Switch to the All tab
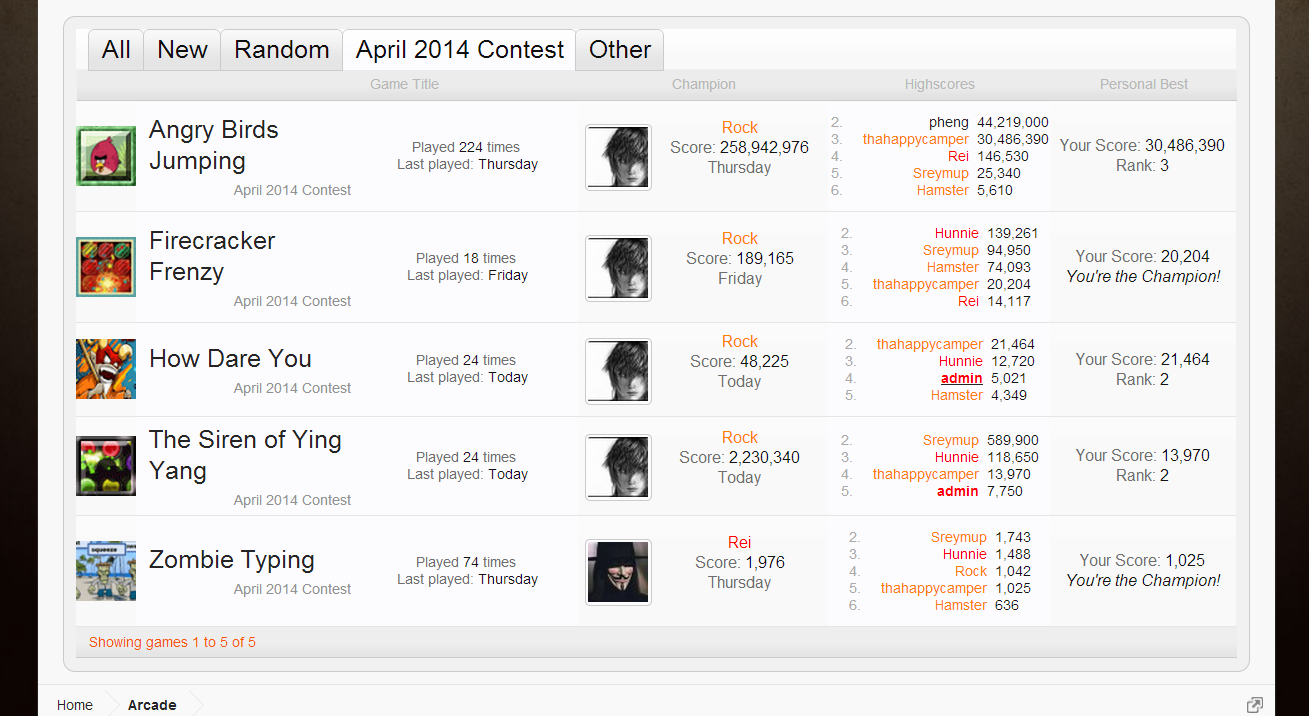The height and width of the screenshot is (716, 1309). 116,50
